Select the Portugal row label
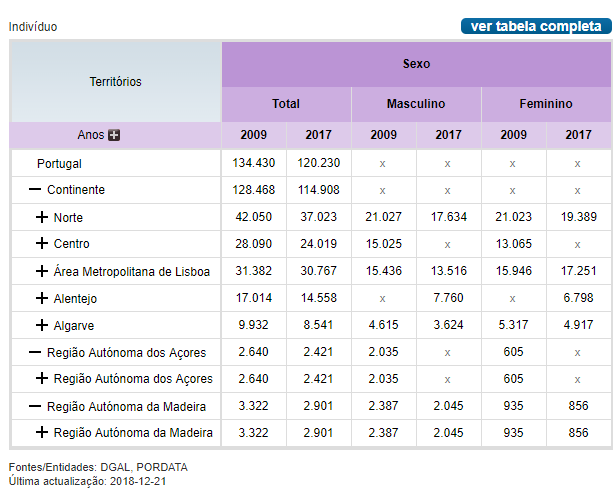The image size is (613, 490). [59, 163]
